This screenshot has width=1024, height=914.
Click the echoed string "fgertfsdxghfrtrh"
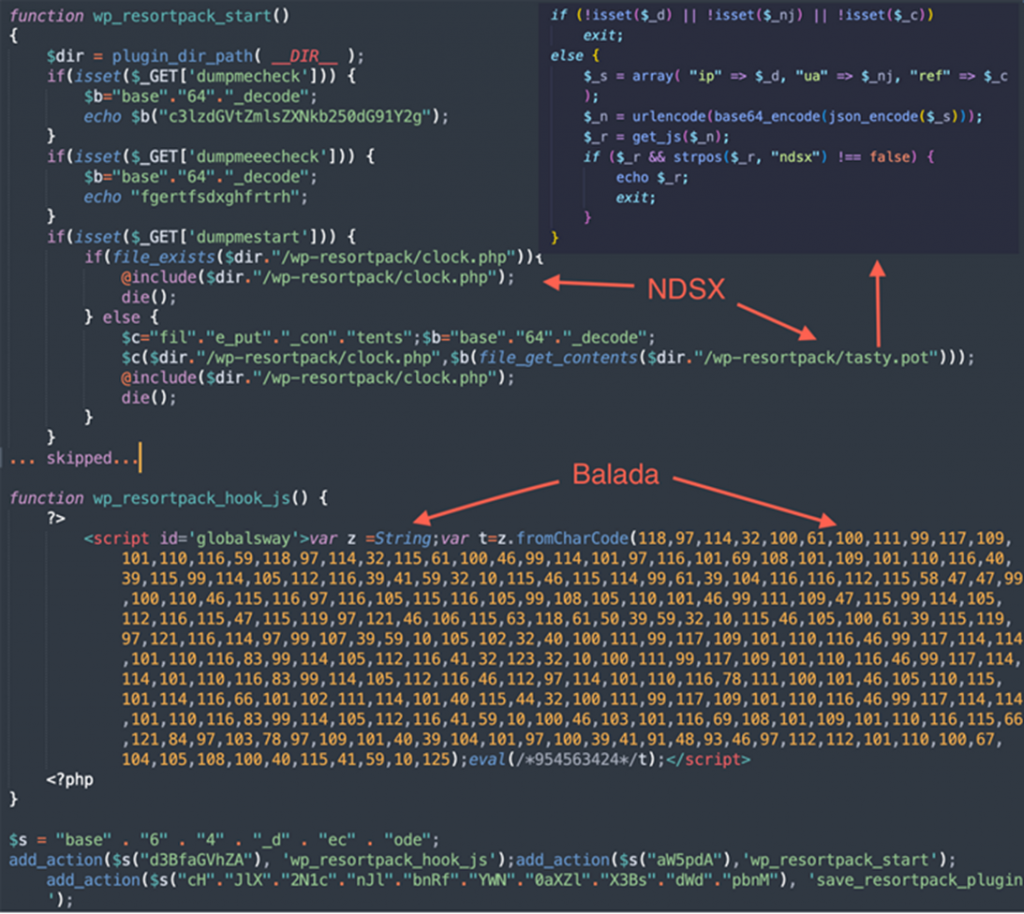pos(215,197)
